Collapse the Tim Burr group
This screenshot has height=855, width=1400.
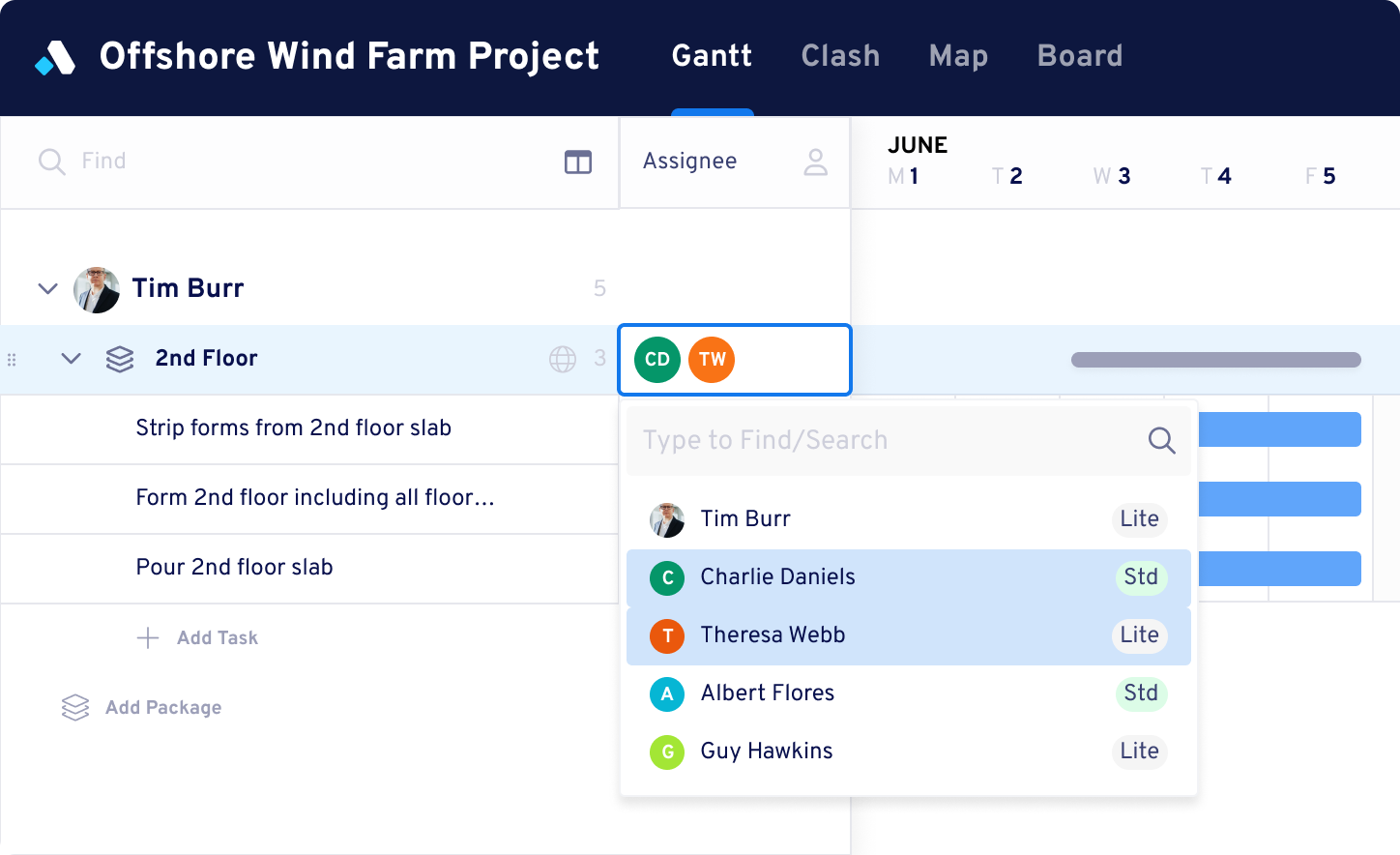tap(47, 288)
